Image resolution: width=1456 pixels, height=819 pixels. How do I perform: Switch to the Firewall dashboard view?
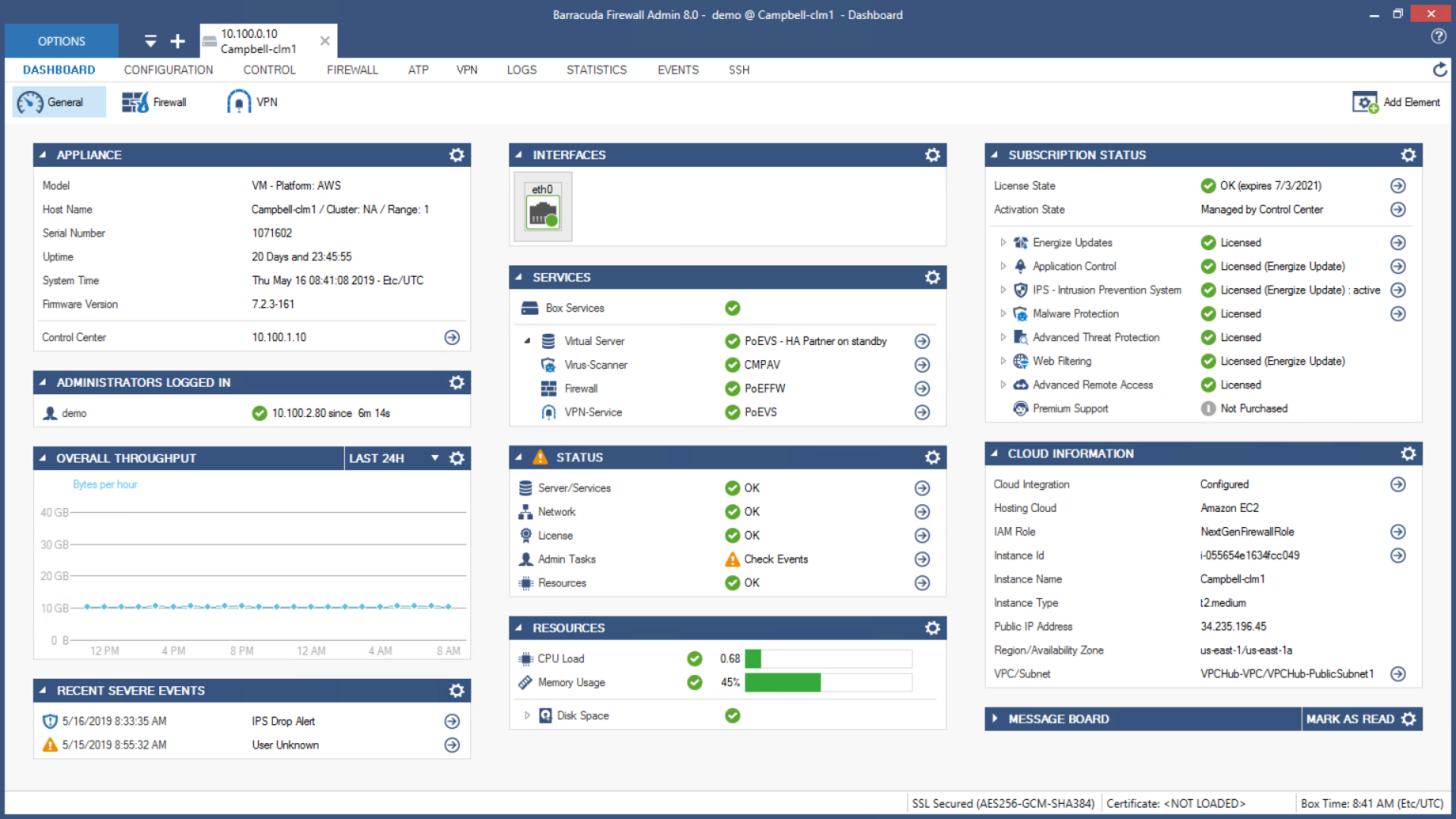(154, 101)
